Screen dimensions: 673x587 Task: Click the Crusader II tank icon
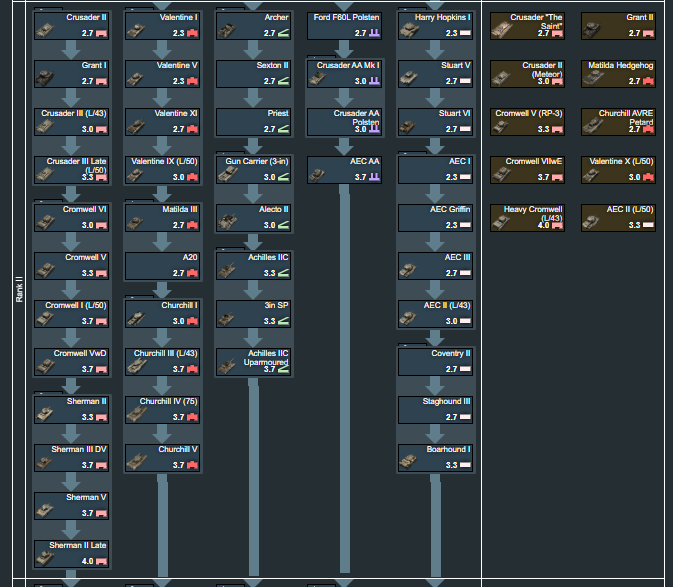tap(46, 30)
